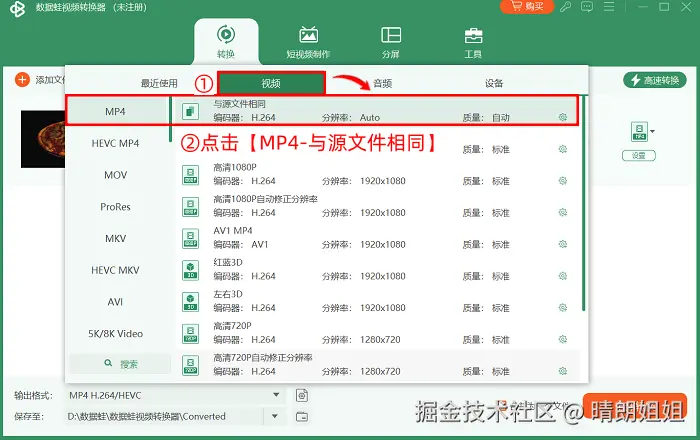The height and width of the screenshot is (440, 700).
Task: Choose MOV in format list
Action: coord(115,175)
